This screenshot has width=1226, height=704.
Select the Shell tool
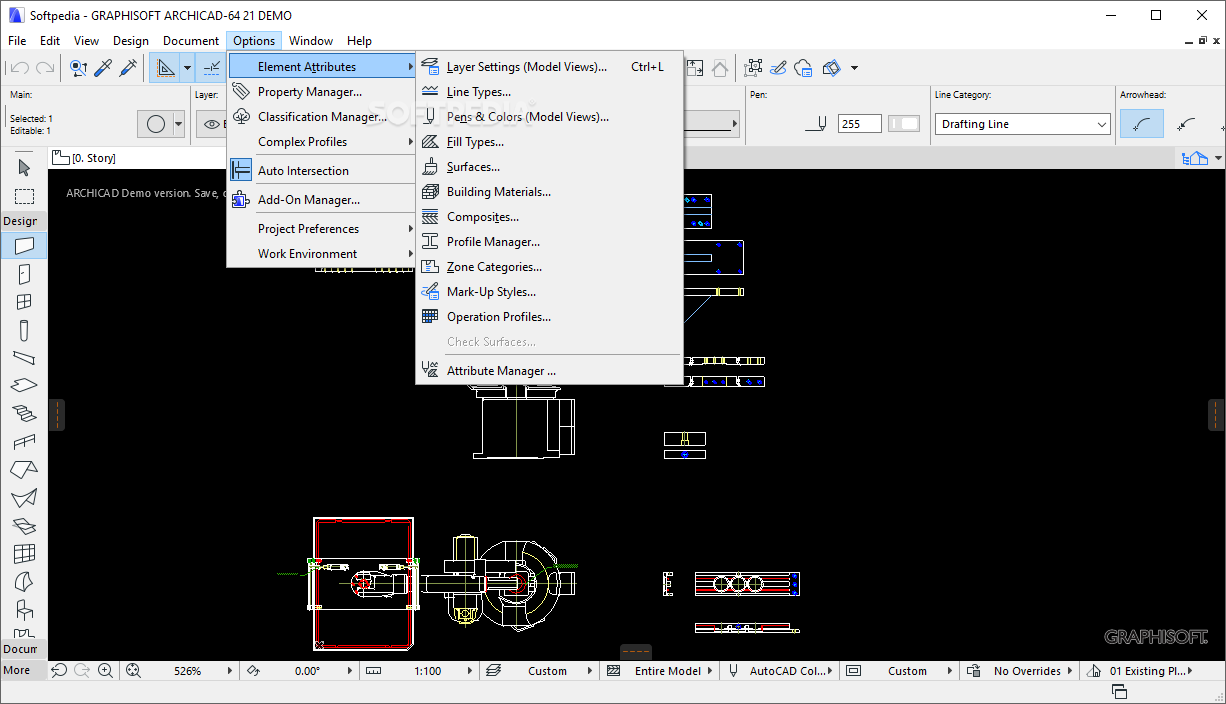pyautogui.click(x=24, y=497)
